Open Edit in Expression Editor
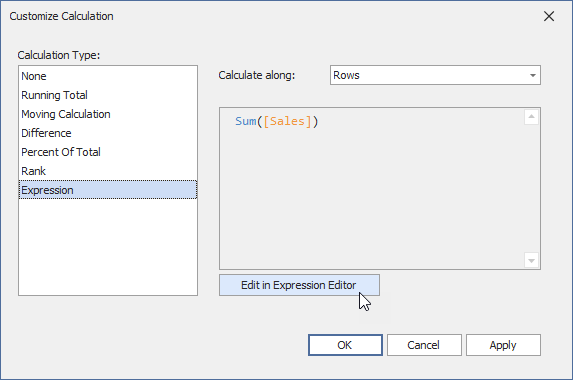Image resolution: width=573 pixels, height=380 pixels. coord(299,285)
